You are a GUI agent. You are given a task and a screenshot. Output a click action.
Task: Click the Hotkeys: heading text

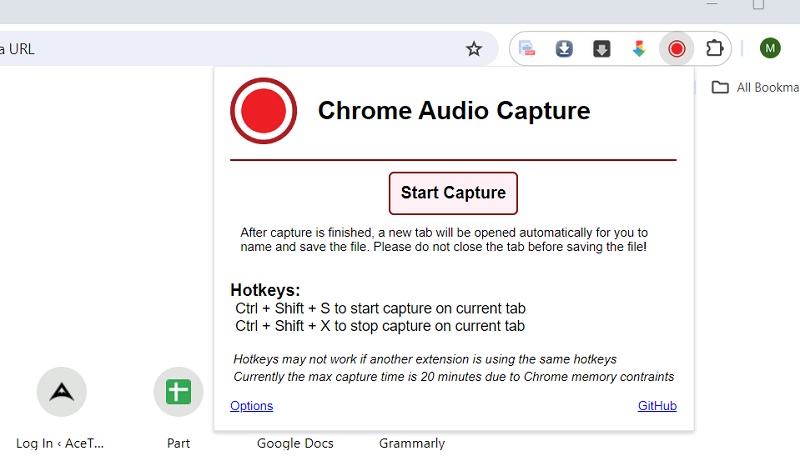(x=265, y=290)
